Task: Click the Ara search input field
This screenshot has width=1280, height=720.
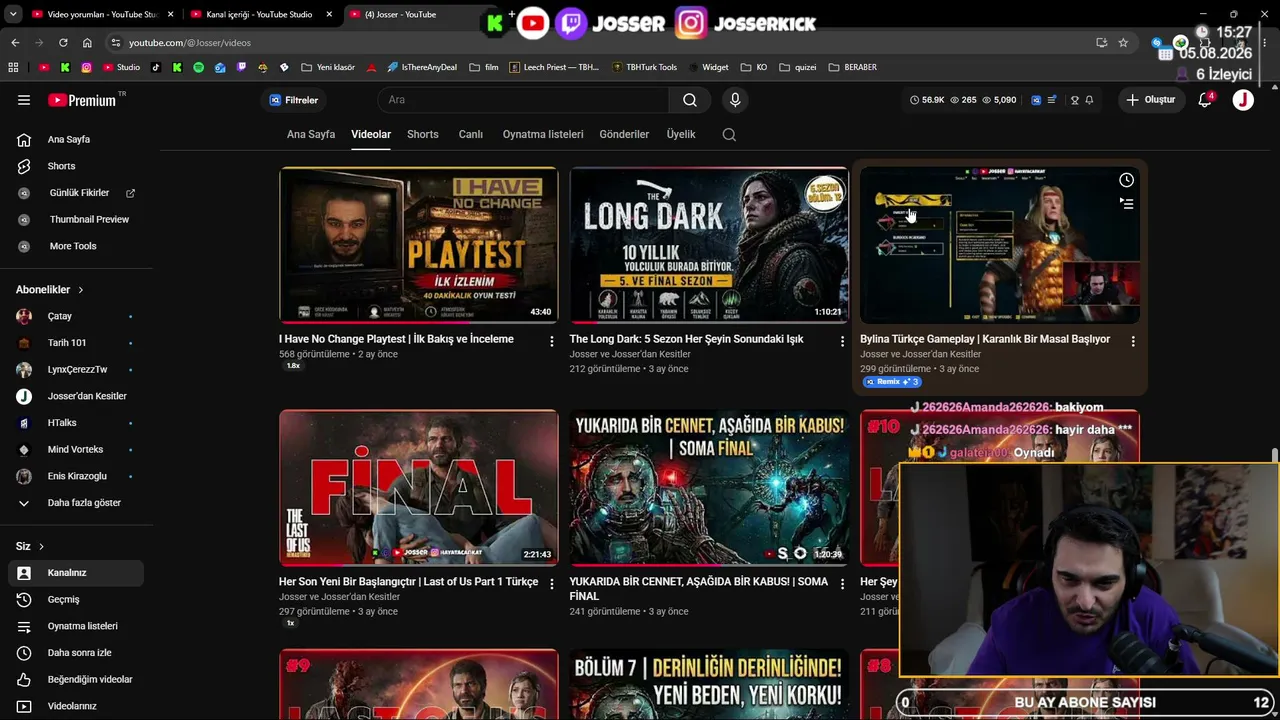Action: (x=523, y=100)
